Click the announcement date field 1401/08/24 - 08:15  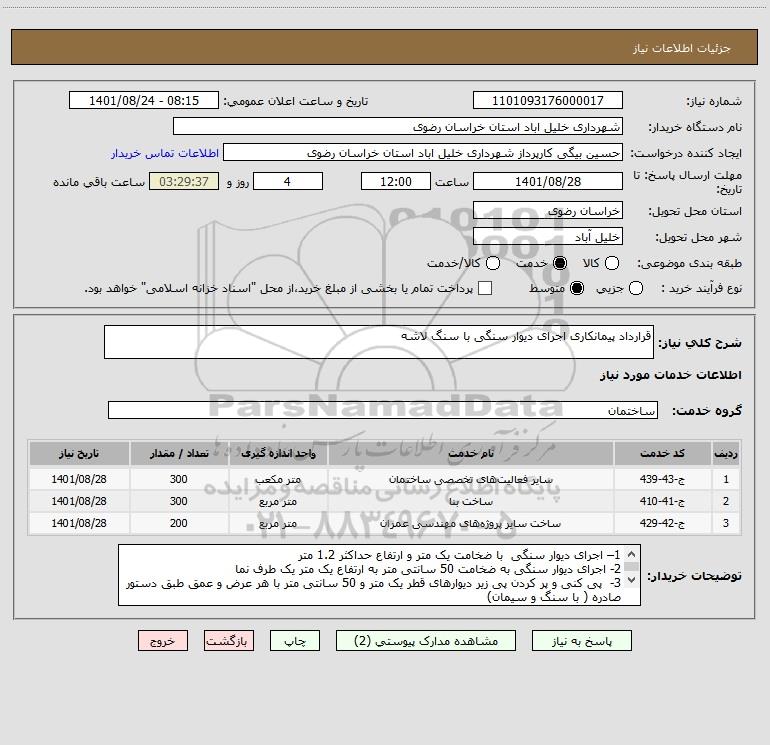coord(144,100)
